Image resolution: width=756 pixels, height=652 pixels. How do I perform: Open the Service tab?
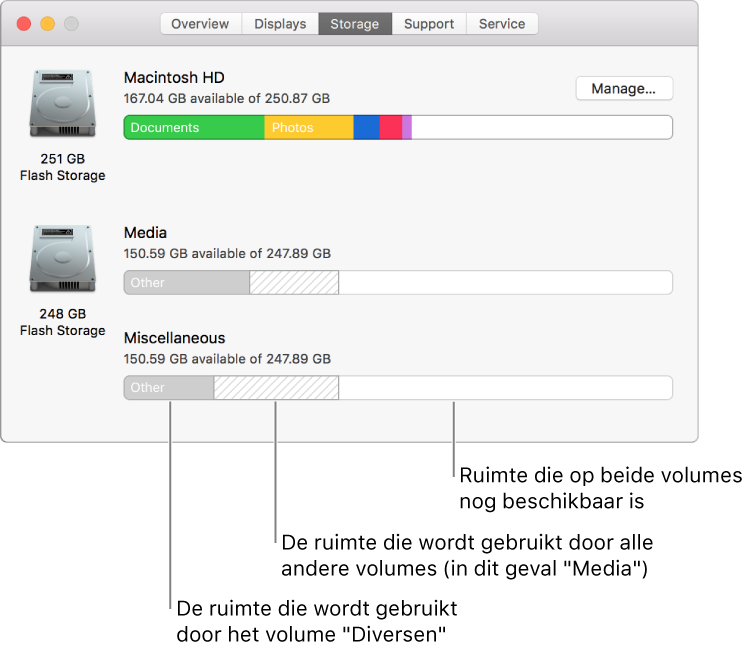coord(502,24)
